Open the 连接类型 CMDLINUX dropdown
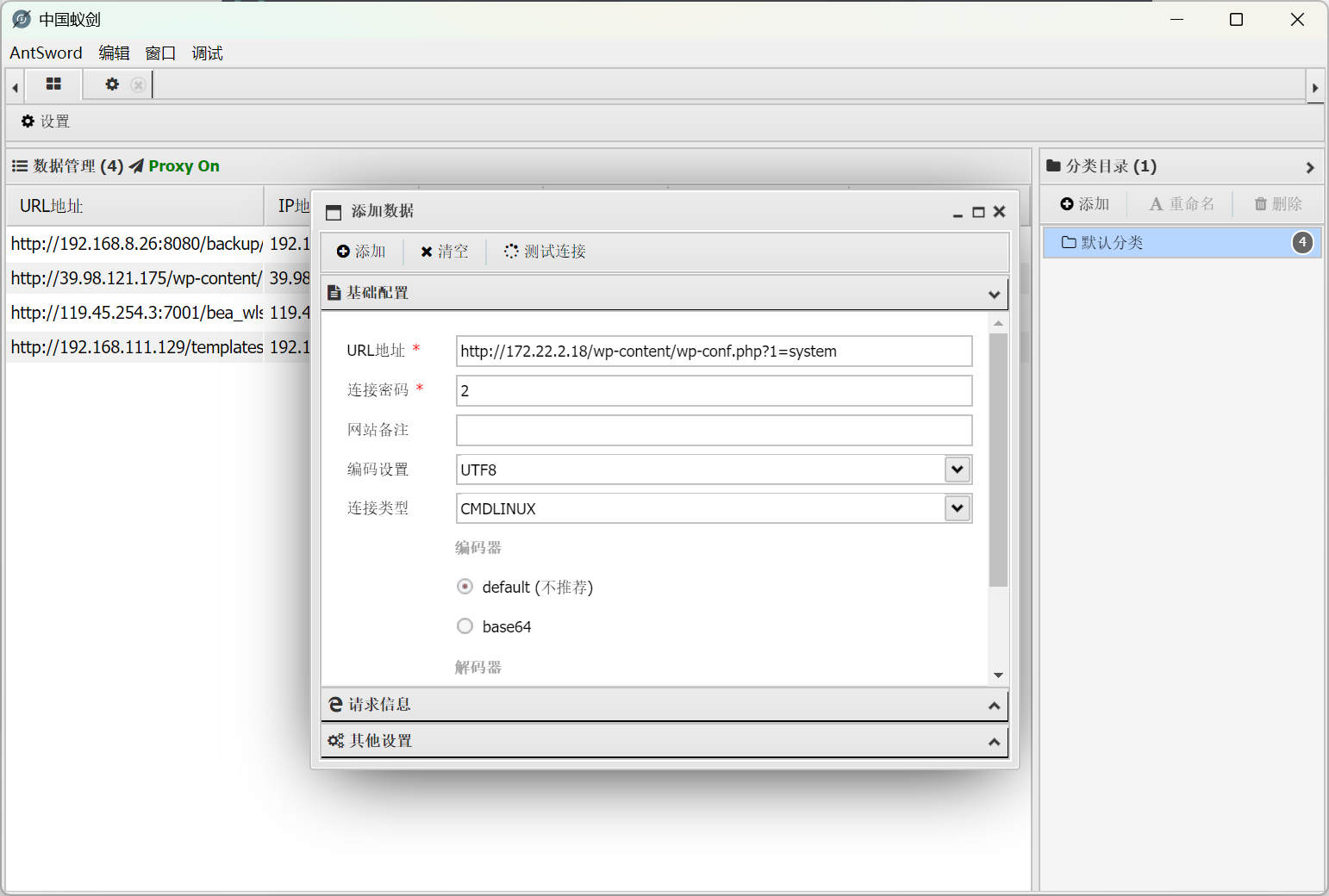The image size is (1329, 896). tap(957, 508)
